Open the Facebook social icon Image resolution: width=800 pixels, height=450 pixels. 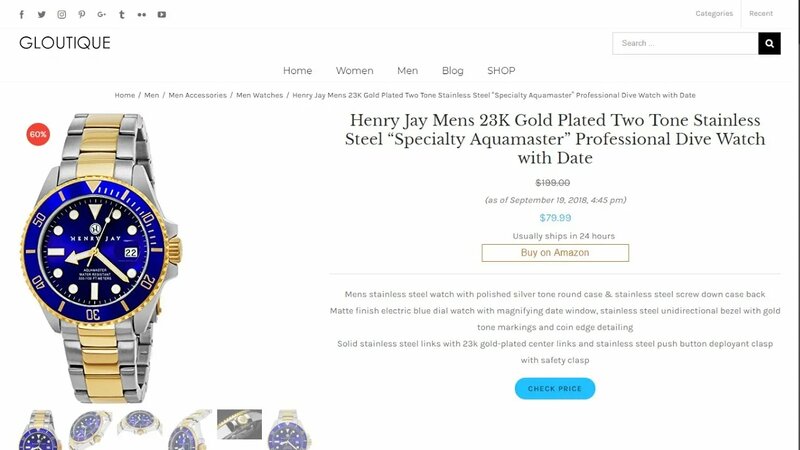point(21,14)
